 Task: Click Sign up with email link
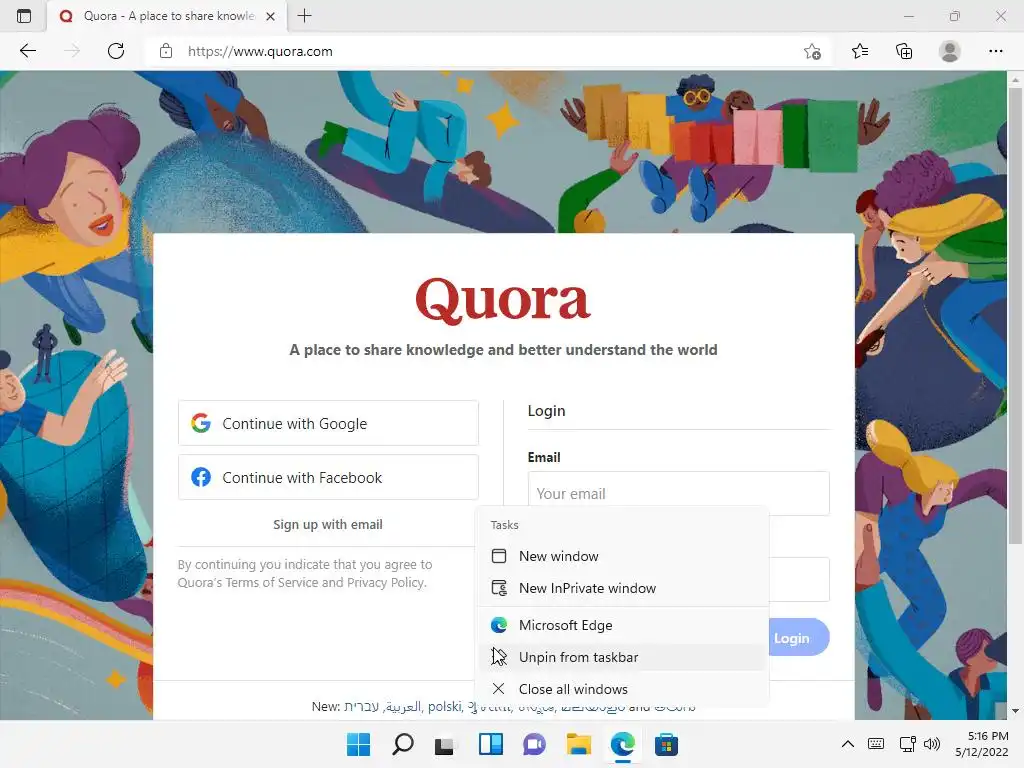point(328,524)
